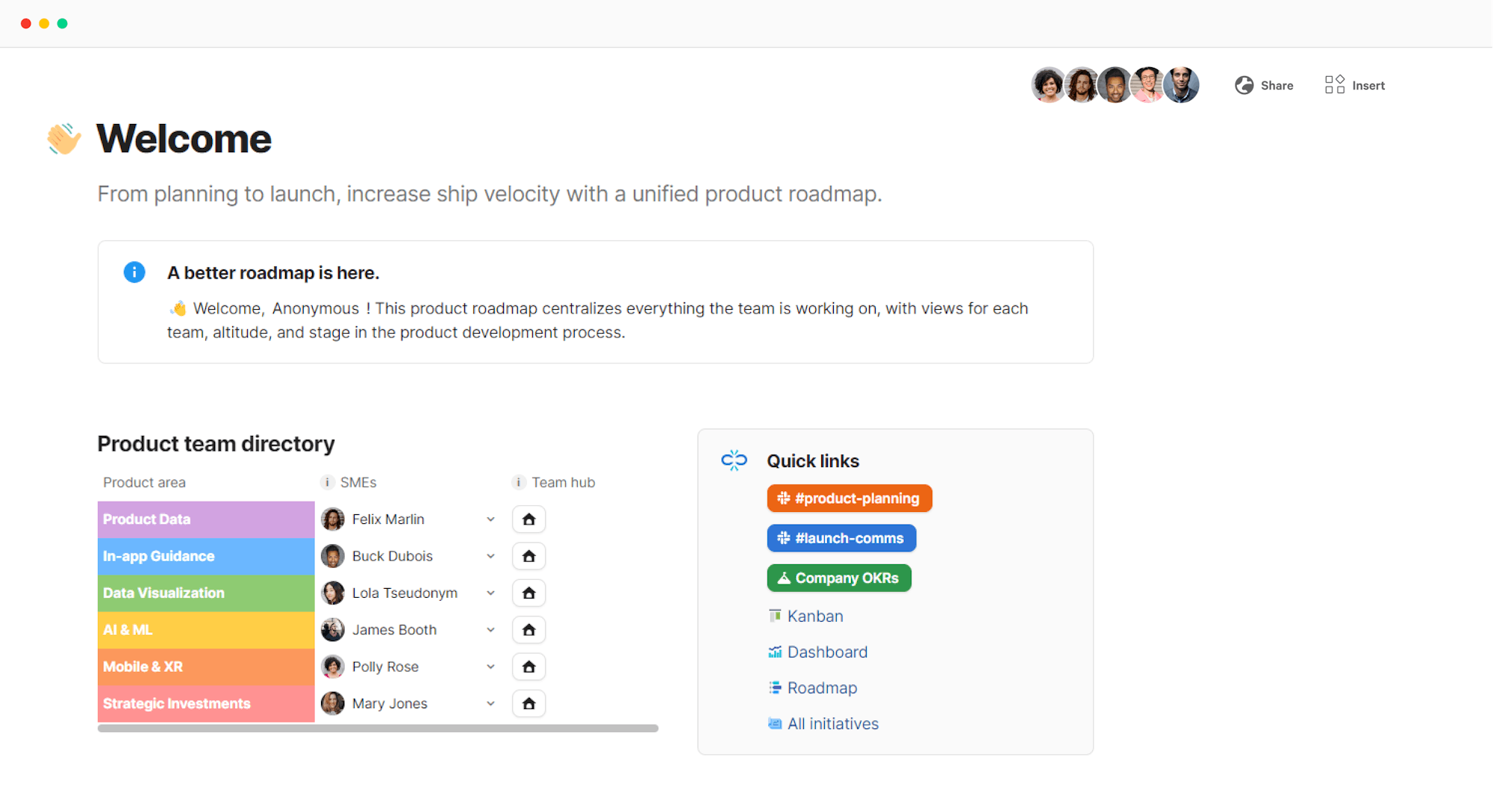Click the table's horizontal scrollbar

tap(378, 728)
